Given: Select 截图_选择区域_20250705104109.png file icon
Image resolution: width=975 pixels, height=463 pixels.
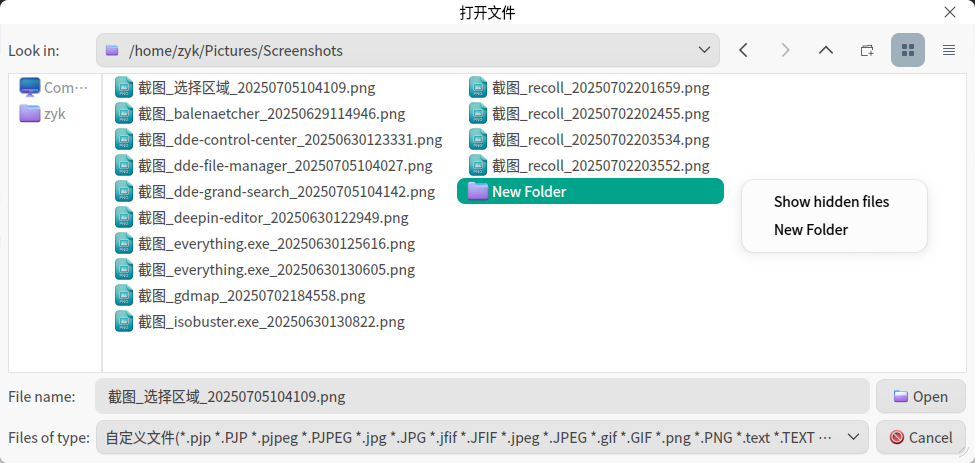Looking at the screenshot, I should tap(125, 88).
